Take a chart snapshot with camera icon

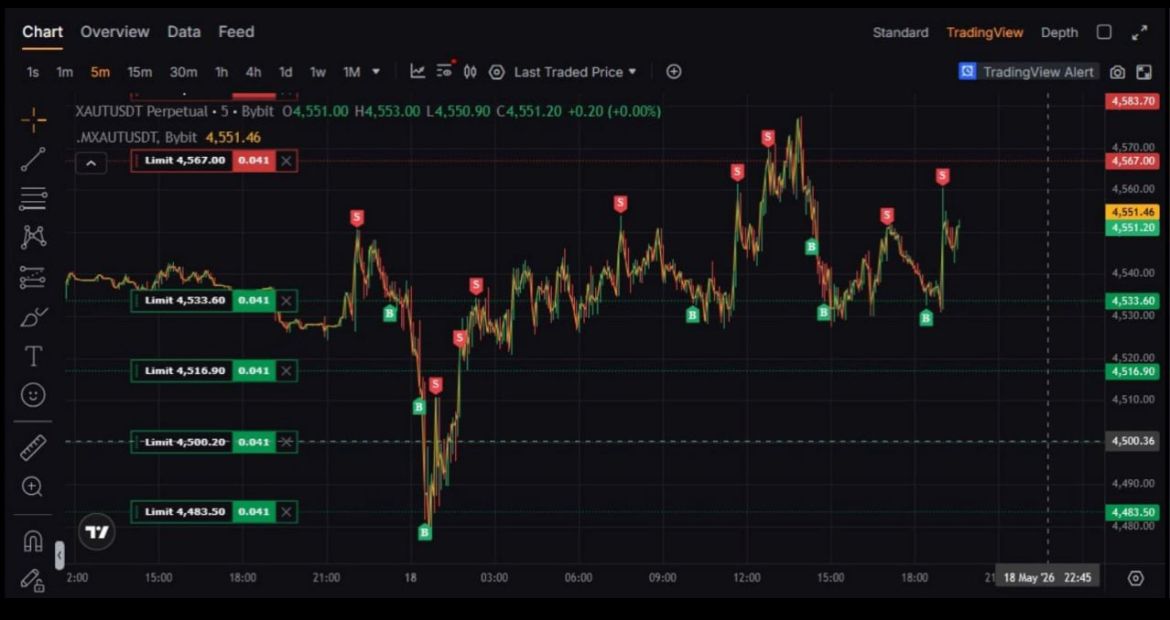(1117, 72)
